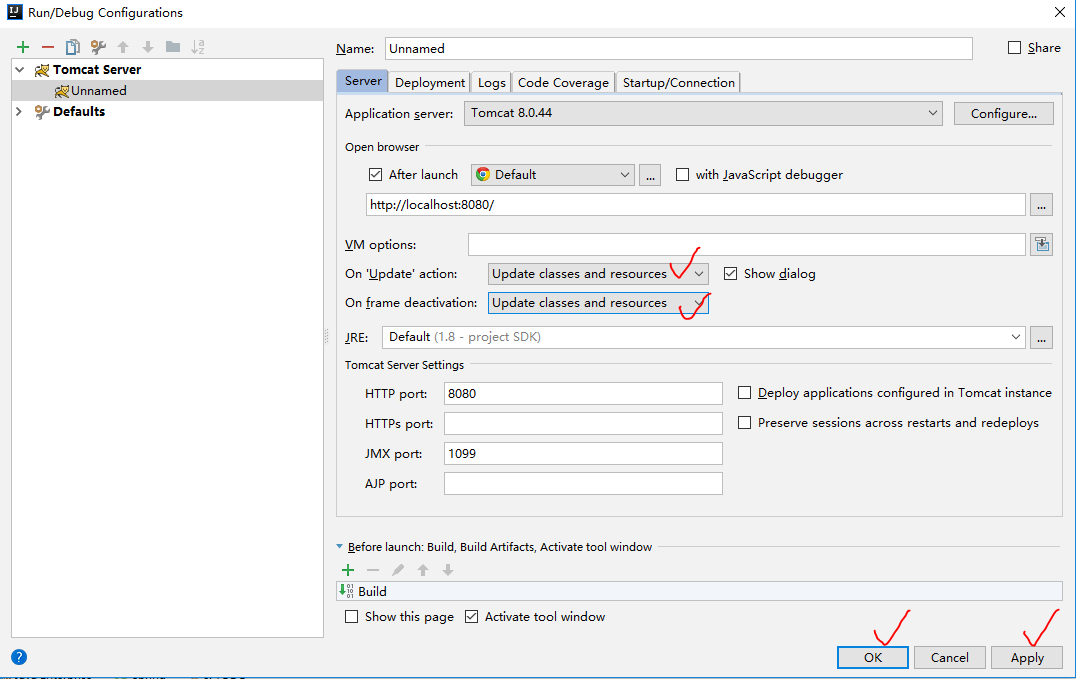Collapse Before launch section triangle
Screen dimensions: 1076x679
[340, 546]
